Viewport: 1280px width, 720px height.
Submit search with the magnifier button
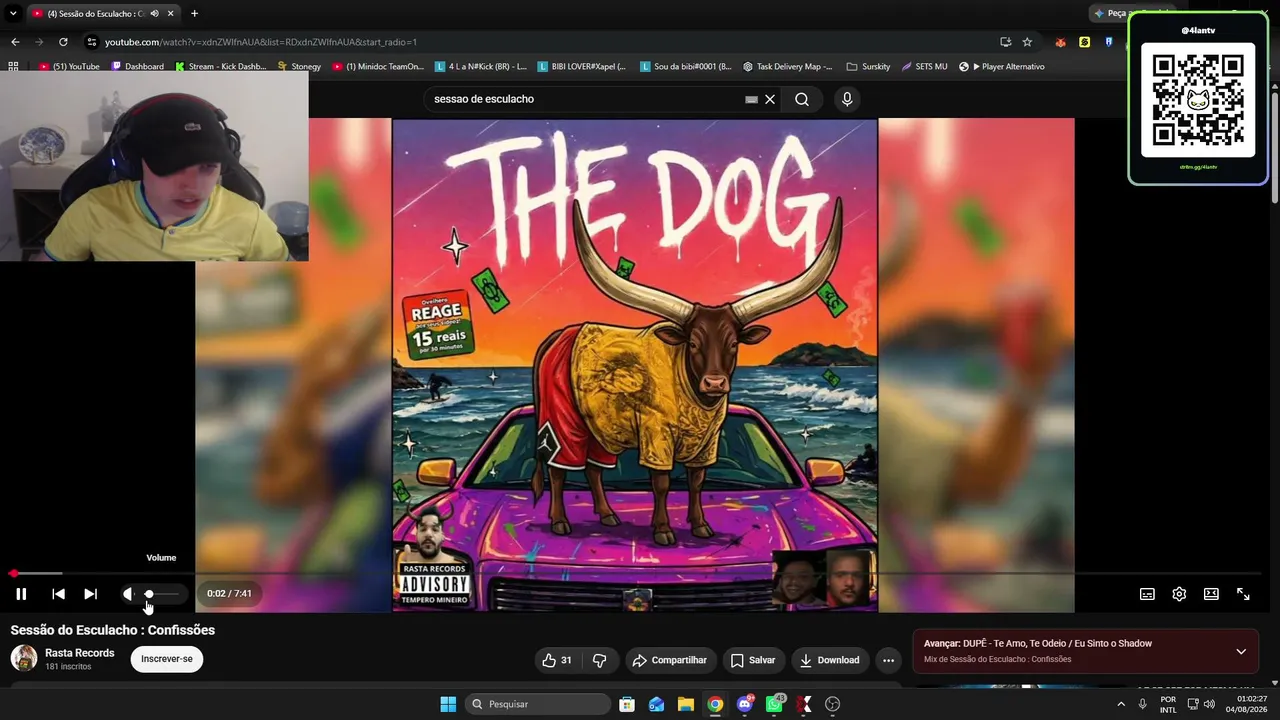[802, 99]
